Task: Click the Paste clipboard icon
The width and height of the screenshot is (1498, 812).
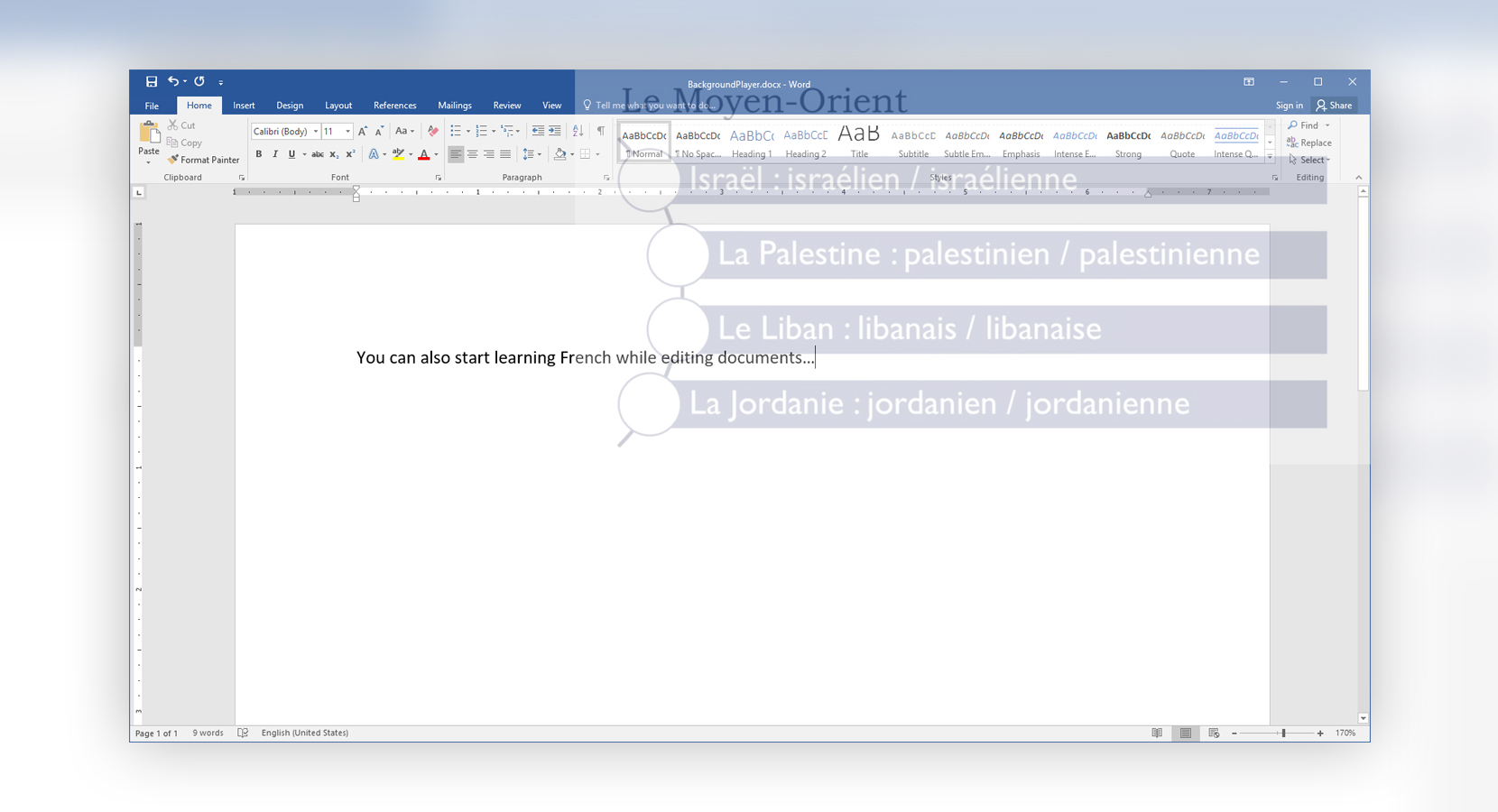Action: point(149,134)
